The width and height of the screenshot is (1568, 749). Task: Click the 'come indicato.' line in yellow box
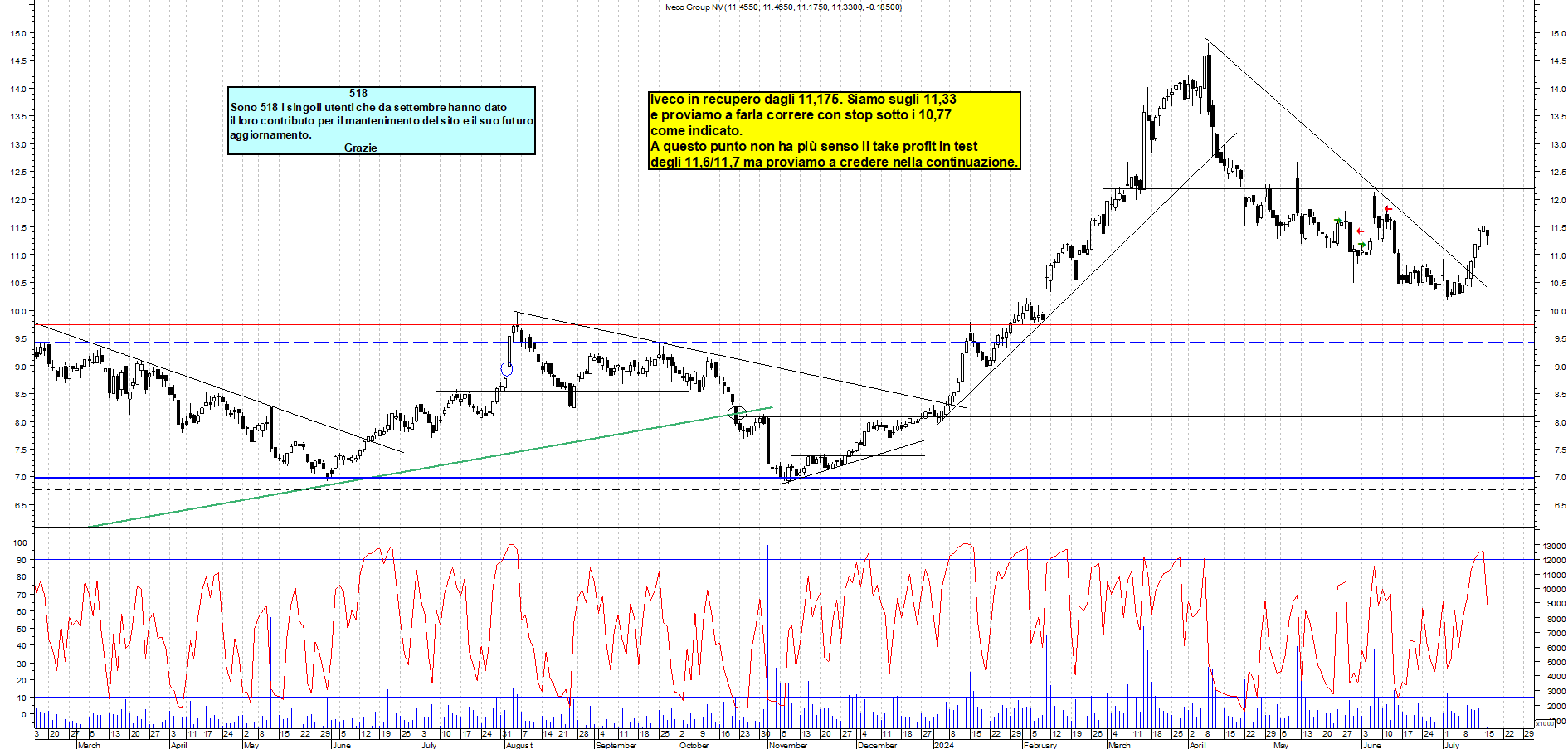(x=697, y=130)
